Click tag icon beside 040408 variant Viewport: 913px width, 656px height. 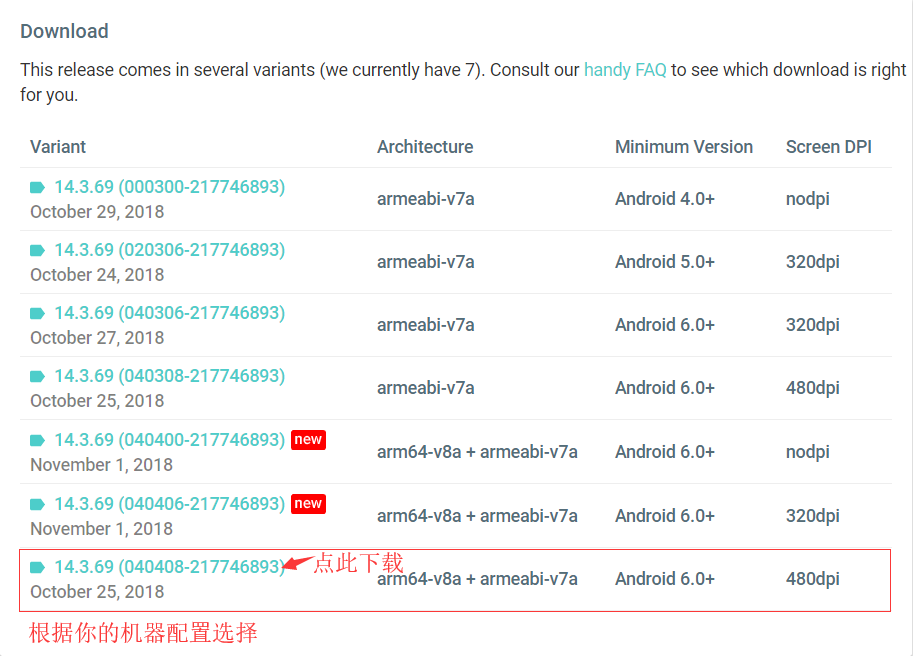[38, 567]
